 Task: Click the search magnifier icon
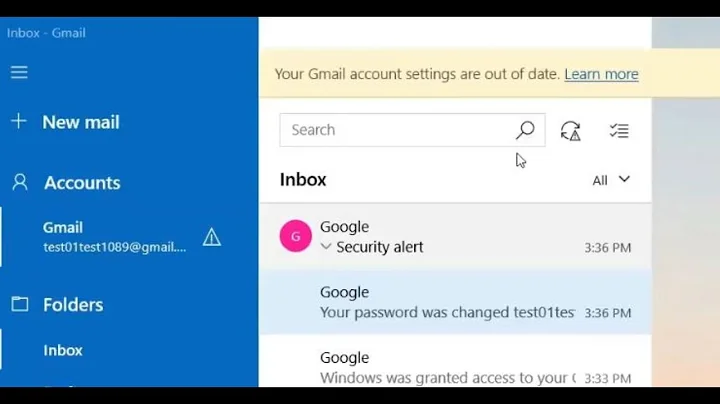click(525, 130)
